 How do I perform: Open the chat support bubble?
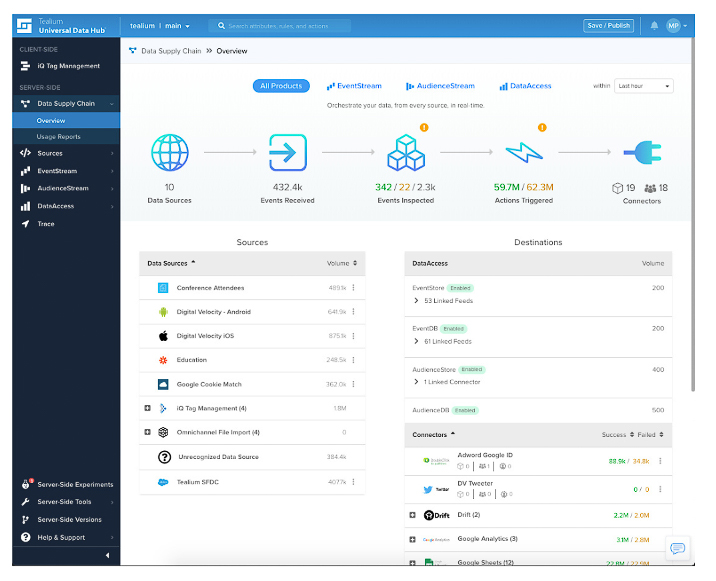(677, 548)
